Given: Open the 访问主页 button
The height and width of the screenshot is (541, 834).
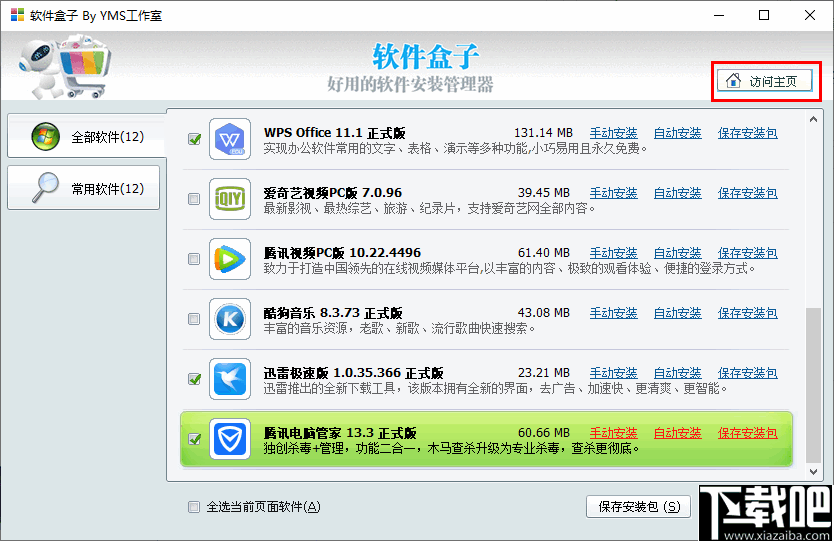Looking at the screenshot, I should click(x=764, y=81).
